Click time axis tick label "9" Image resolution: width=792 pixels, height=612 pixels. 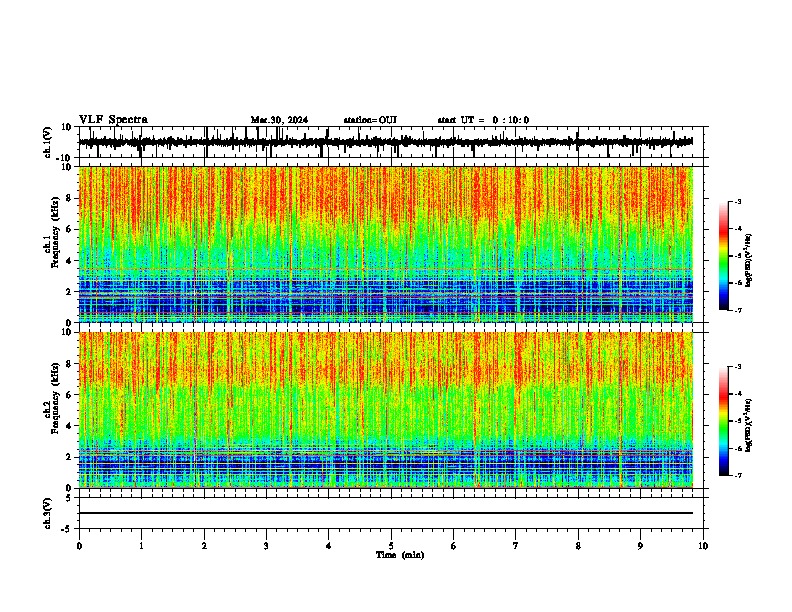[640, 546]
